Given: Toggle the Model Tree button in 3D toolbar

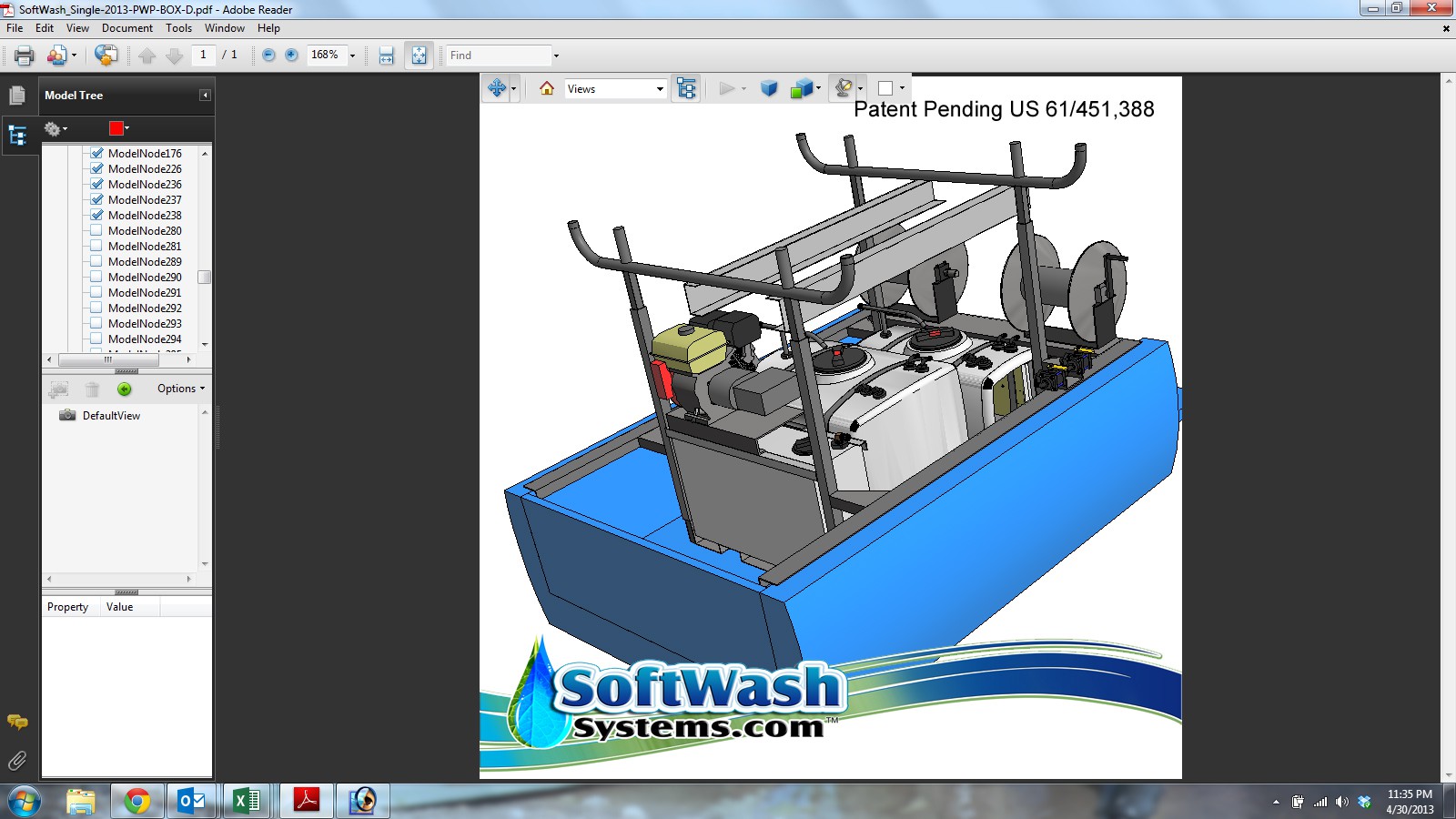Looking at the screenshot, I should (x=686, y=88).
